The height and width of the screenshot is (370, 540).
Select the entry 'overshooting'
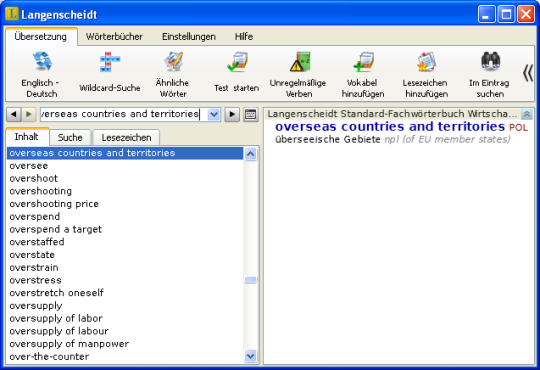[125, 191]
